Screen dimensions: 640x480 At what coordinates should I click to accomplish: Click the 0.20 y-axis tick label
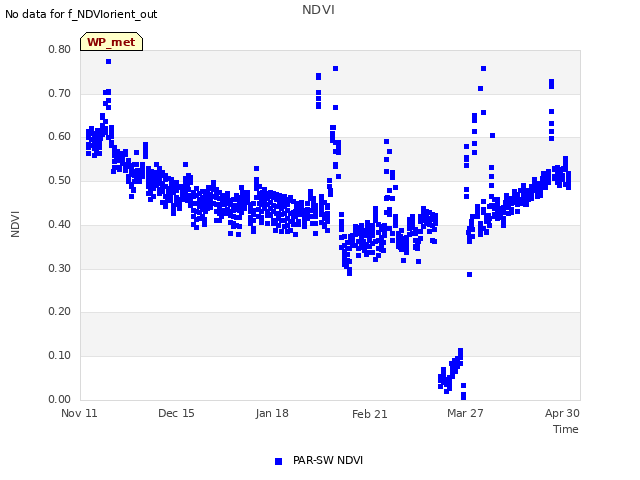pyautogui.click(x=60, y=311)
